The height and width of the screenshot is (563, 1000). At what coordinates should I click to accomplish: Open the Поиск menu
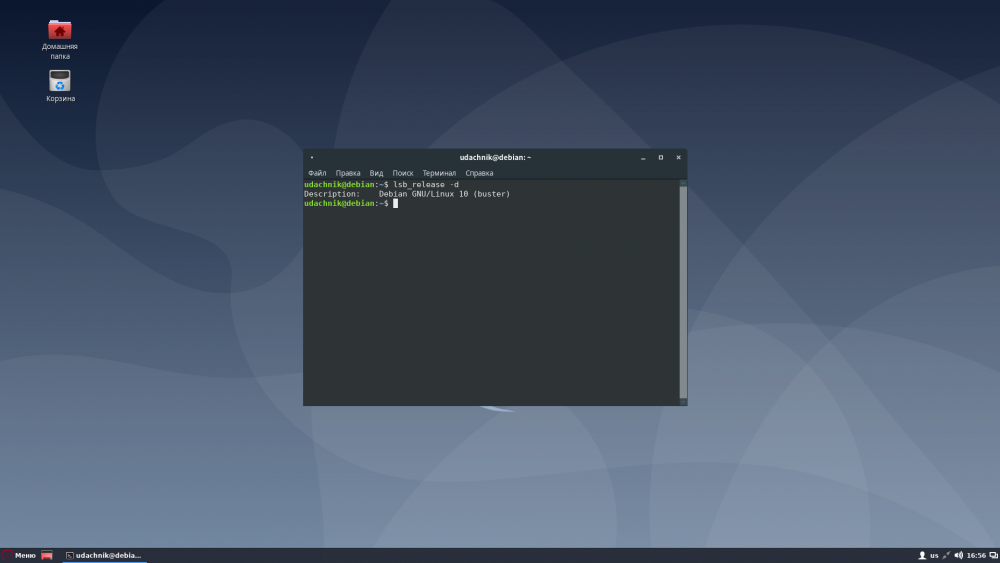click(x=403, y=173)
